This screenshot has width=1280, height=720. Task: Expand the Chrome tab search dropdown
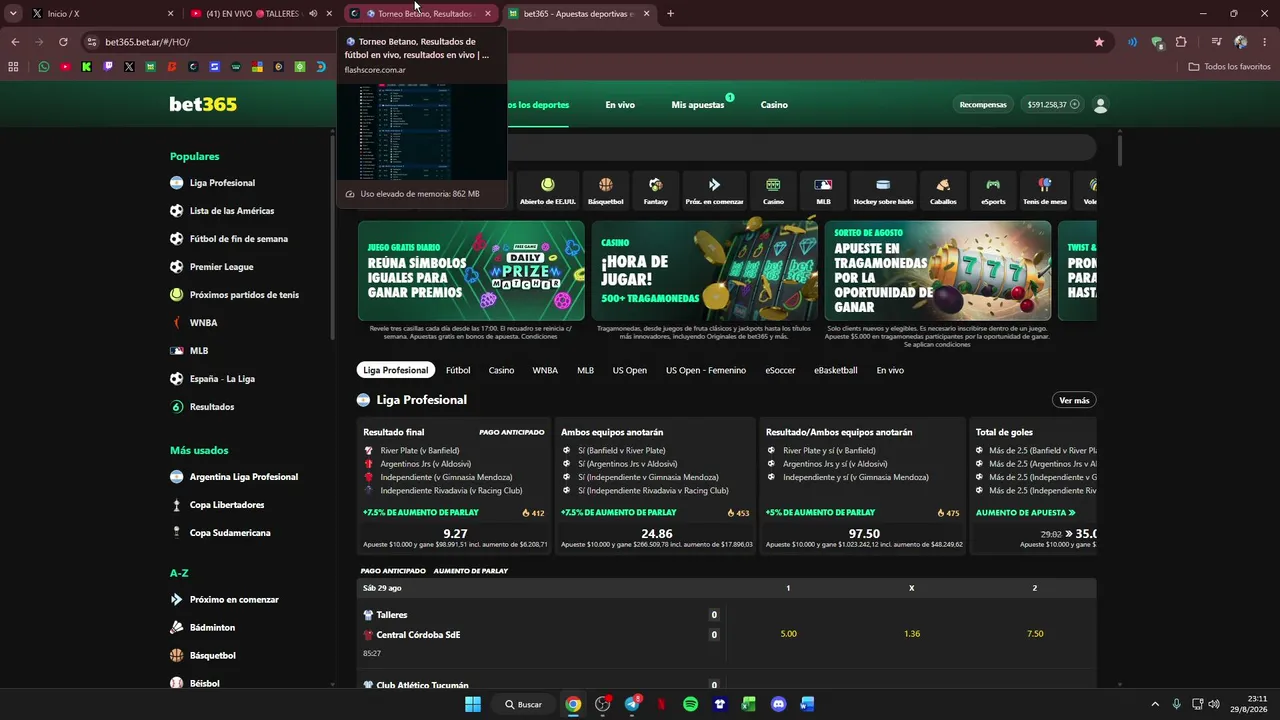point(14,14)
